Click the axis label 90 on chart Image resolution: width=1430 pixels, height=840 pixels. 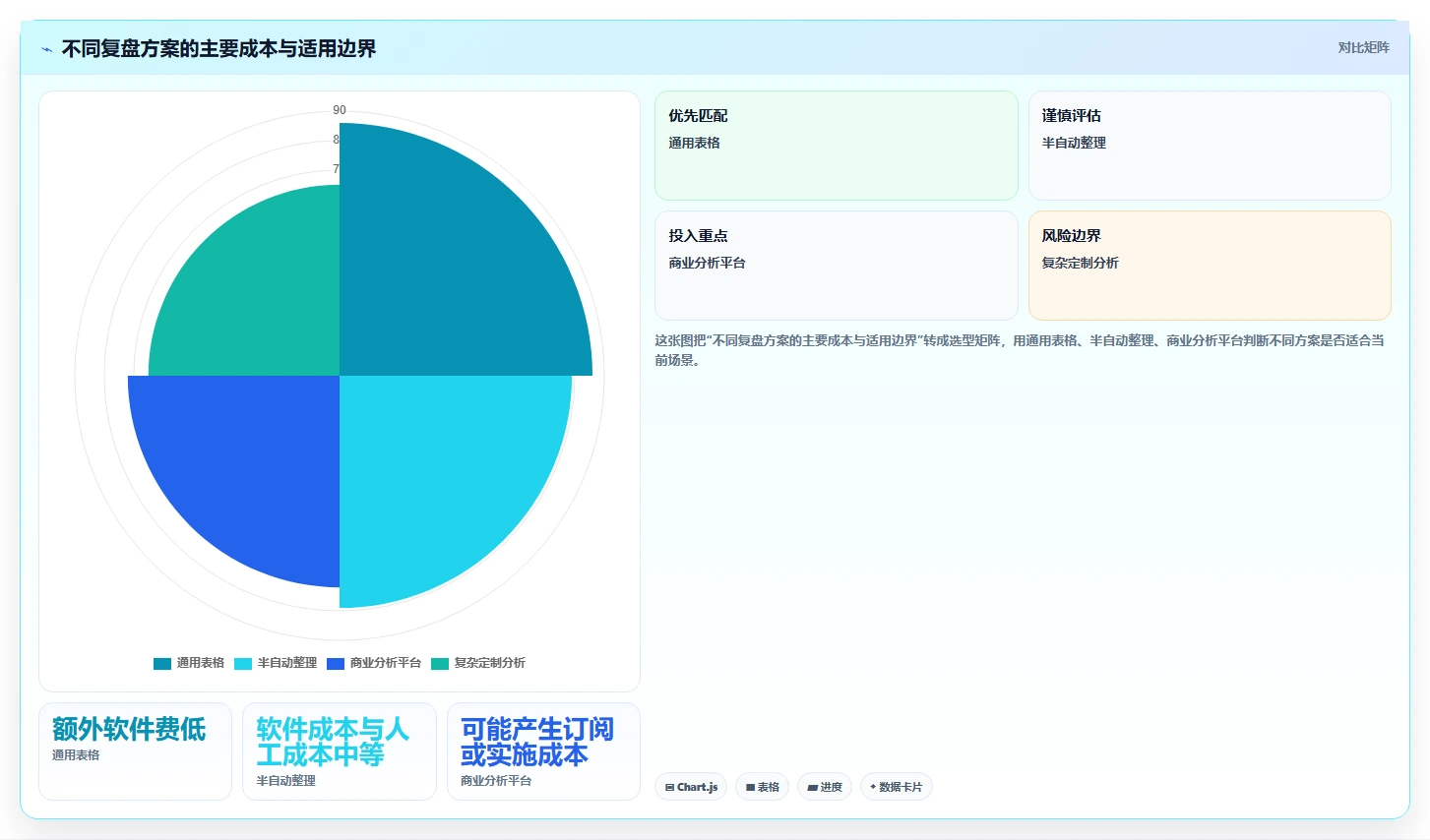pyautogui.click(x=340, y=110)
